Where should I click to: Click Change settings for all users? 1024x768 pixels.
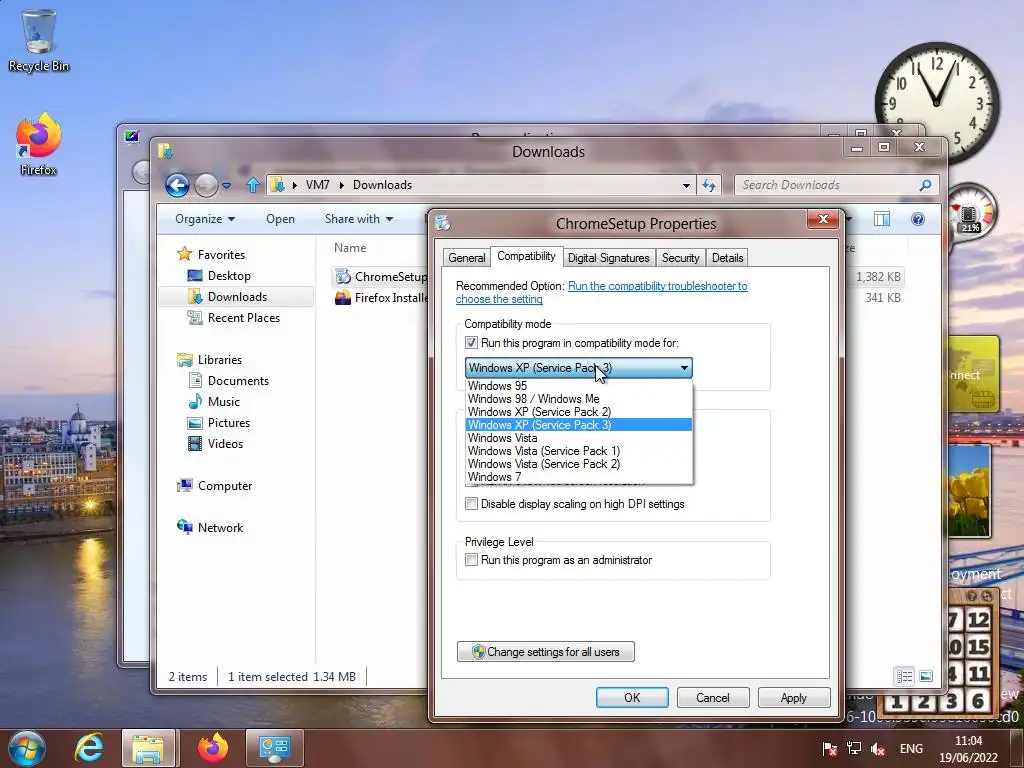coord(546,652)
